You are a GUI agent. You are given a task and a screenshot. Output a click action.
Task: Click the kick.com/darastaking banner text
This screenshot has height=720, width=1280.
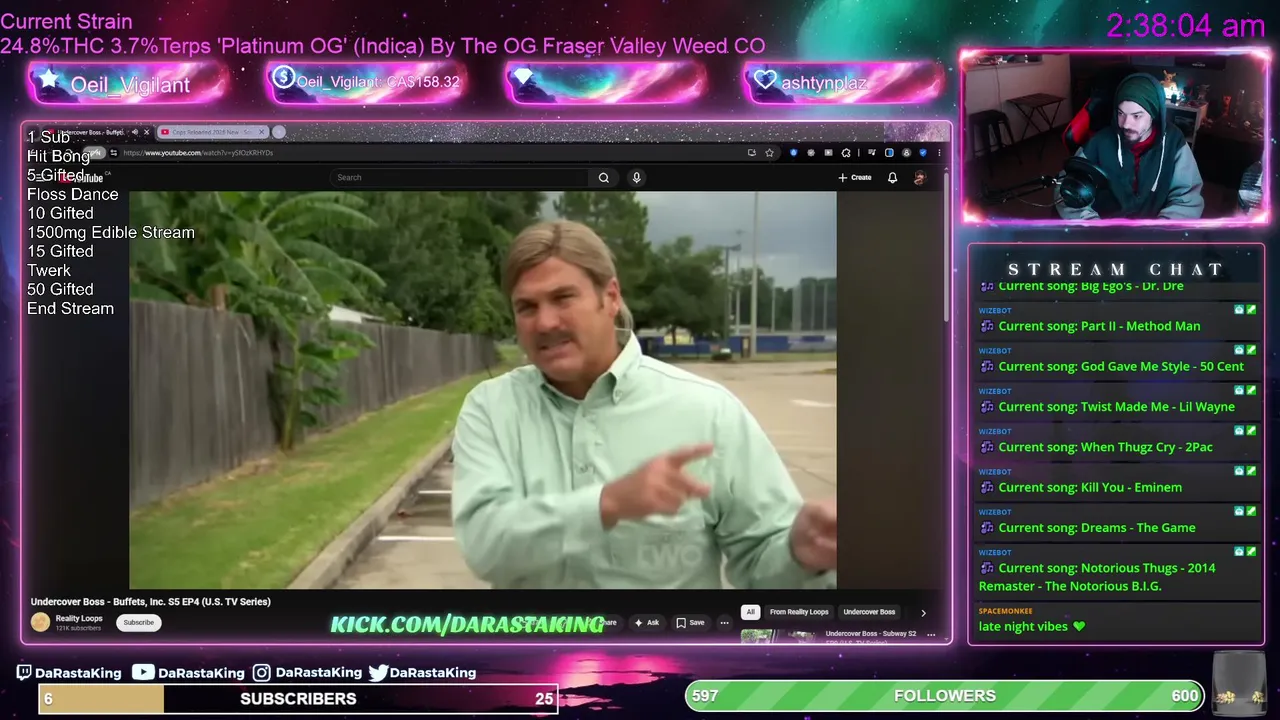467,625
